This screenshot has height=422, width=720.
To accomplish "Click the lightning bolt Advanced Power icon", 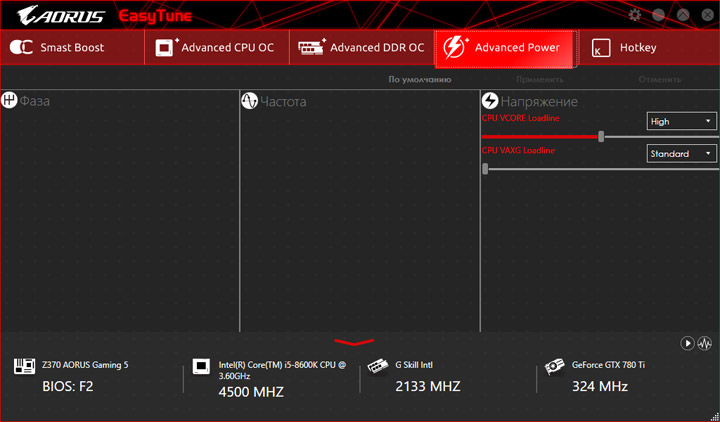I will click(x=456, y=48).
